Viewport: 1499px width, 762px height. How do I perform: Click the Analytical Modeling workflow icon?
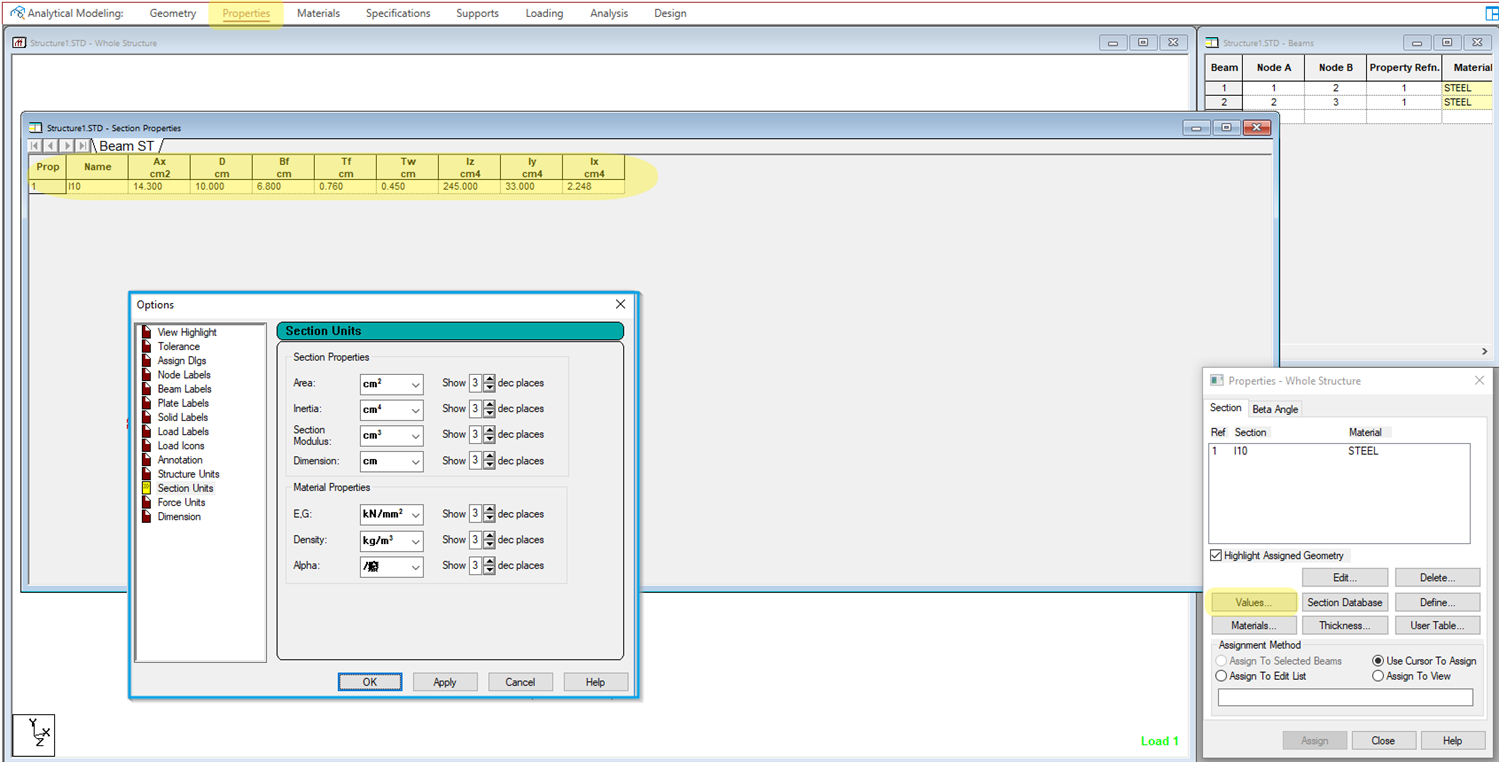pos(17,13)
